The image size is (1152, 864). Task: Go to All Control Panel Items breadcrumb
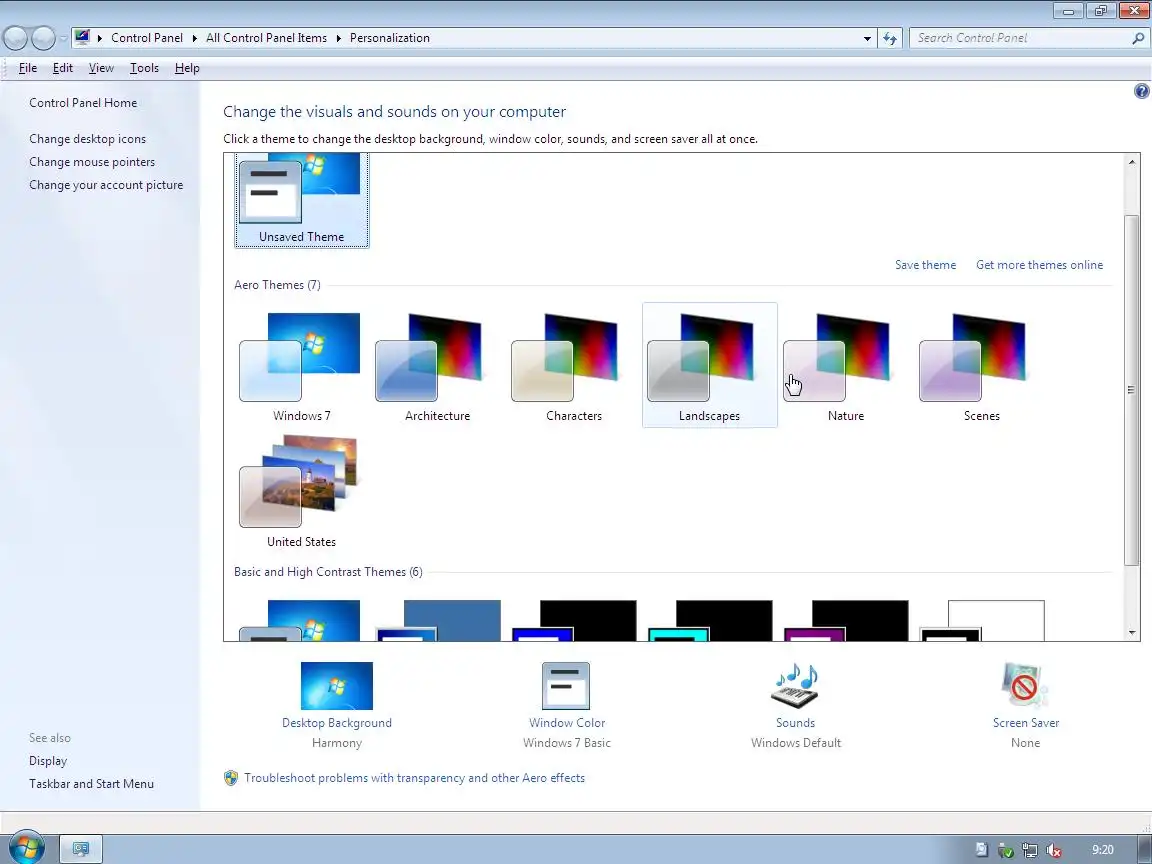pyautogui.click(x=266, y=38)
